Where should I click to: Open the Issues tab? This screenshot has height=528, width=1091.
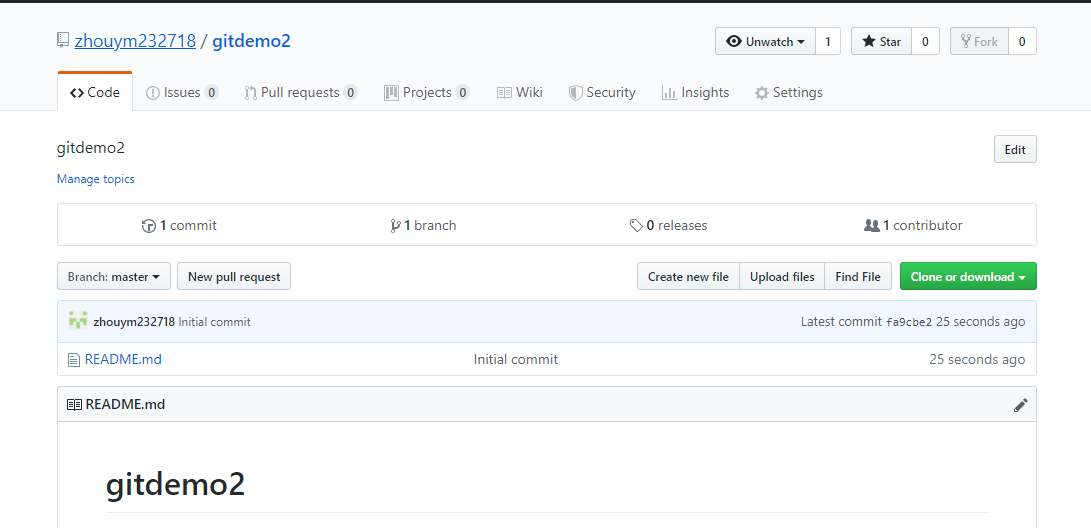[x=182, y=93]
